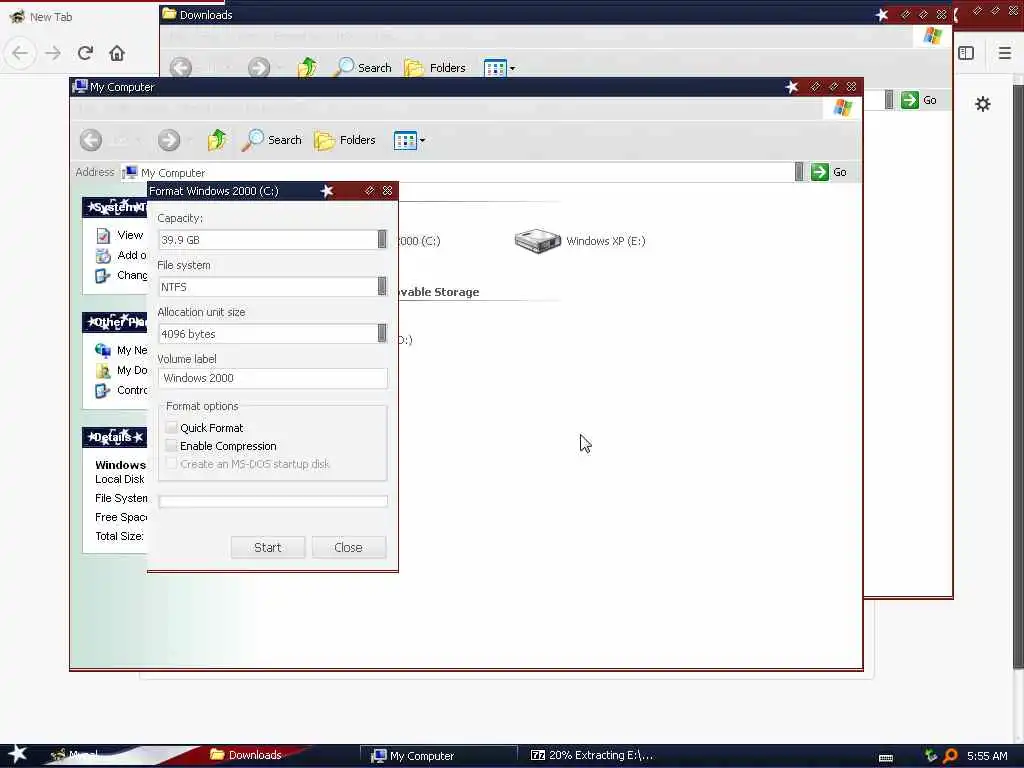Collapse System Tasks panel header
Image resolution: width=1024 pixels, height=768 pixels.
[x=115, y=207]
